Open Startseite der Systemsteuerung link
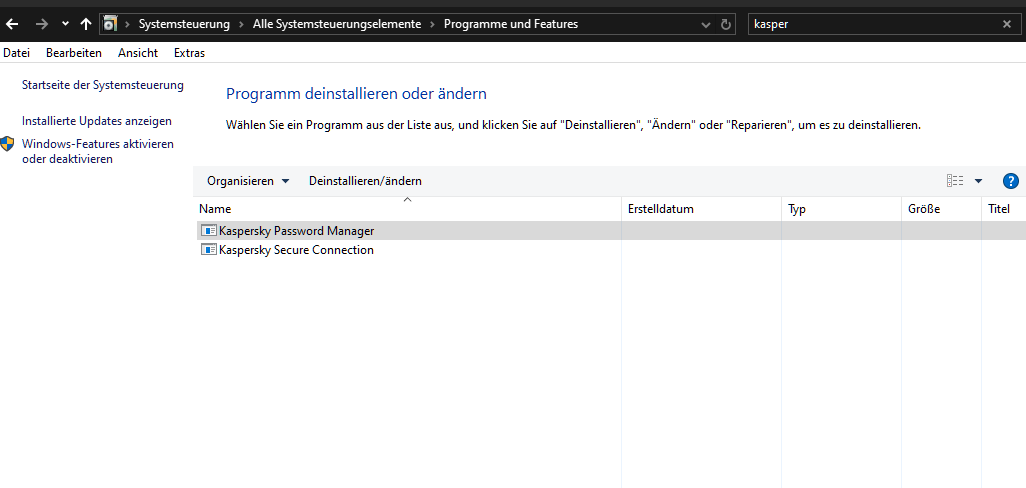This screenshot has height=488, width=1026. tap(103, 85)
